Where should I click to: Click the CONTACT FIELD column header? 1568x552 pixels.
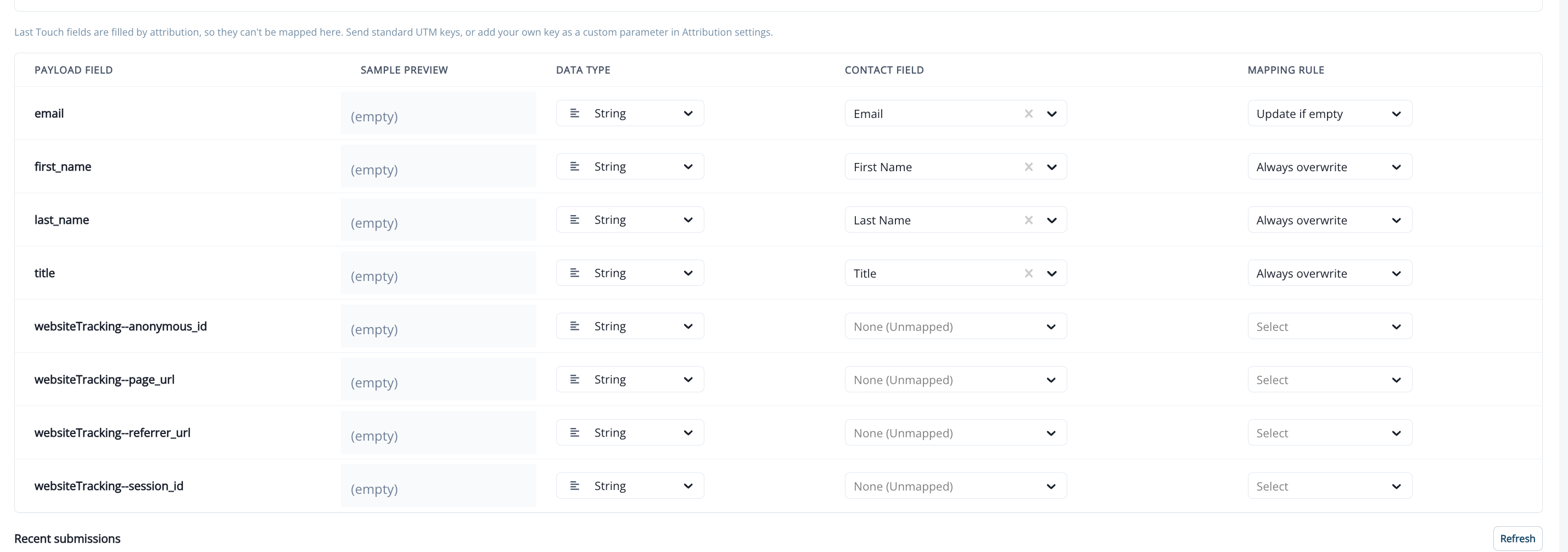884,70
